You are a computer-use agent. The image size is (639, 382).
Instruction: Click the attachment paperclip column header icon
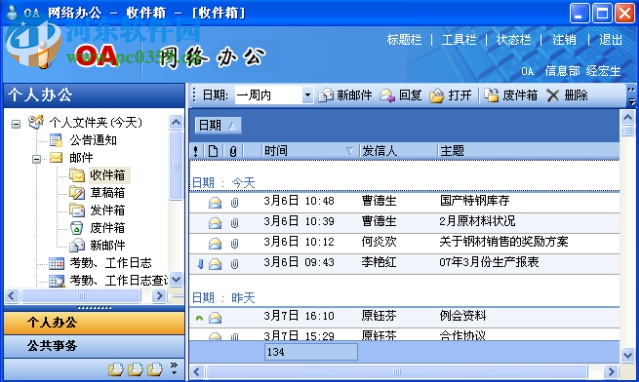[233, 152]
